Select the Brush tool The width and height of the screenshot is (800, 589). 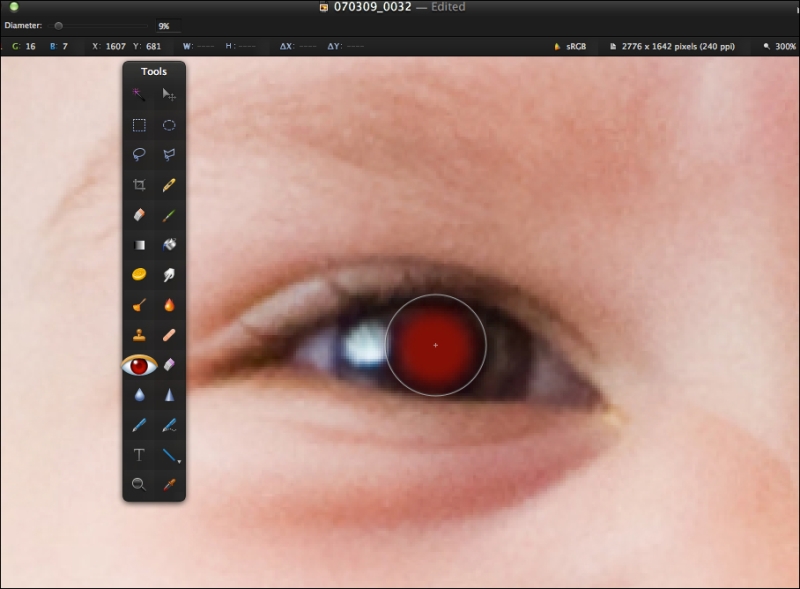[x=169, y=215]
